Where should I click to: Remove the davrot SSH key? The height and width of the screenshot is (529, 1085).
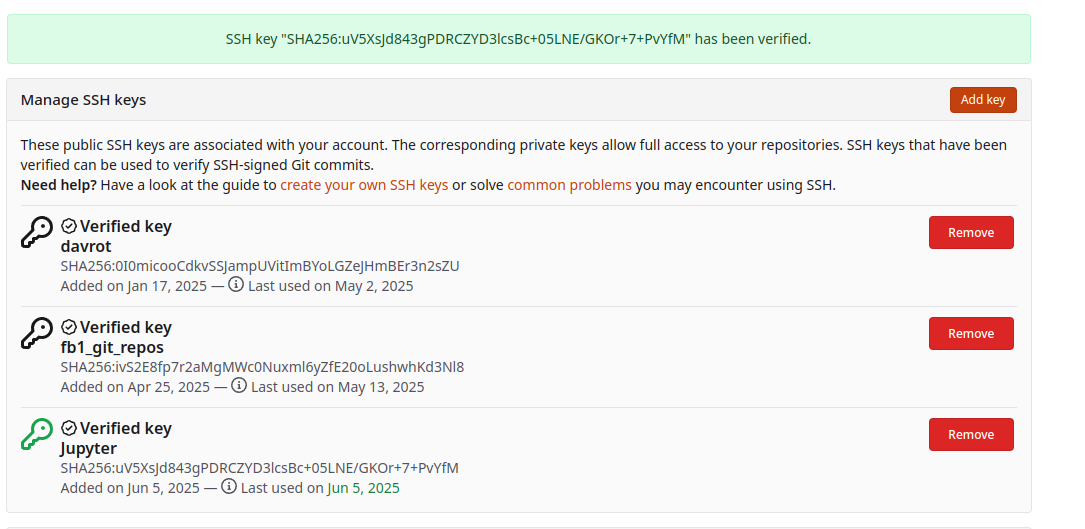coord(971,233)
